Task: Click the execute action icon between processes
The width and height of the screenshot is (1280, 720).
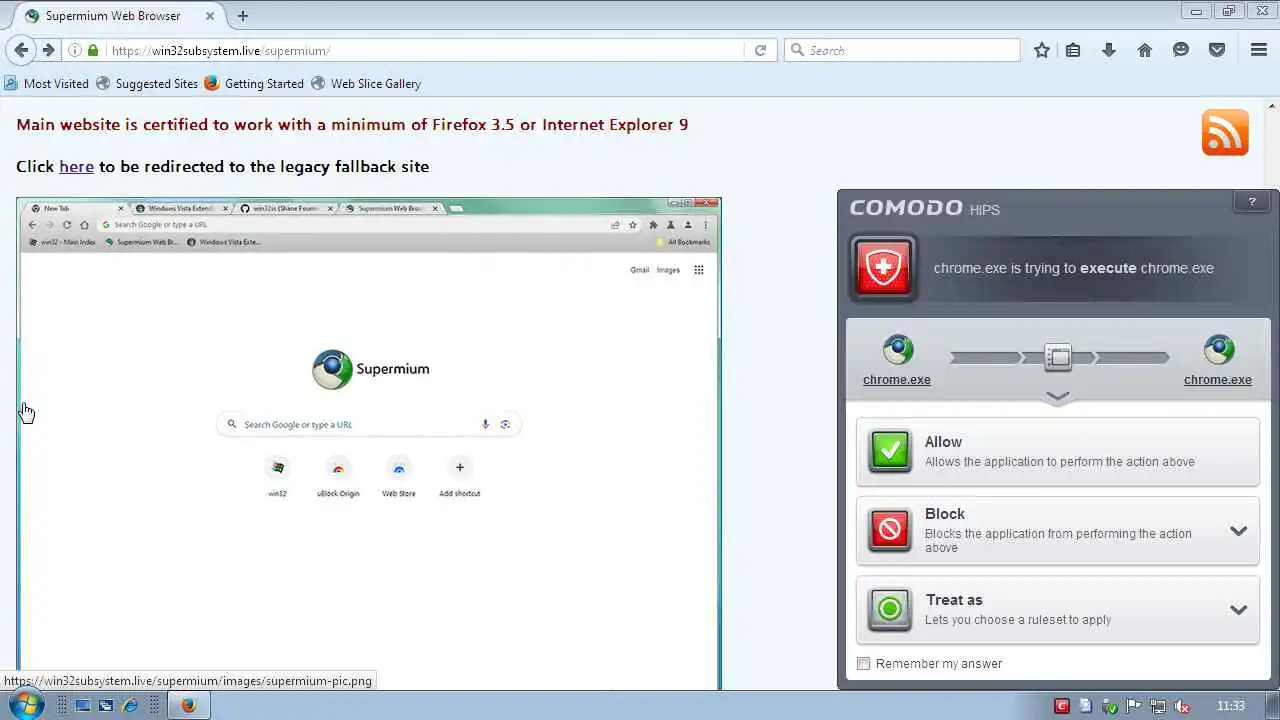Action: coord(1058,357)
